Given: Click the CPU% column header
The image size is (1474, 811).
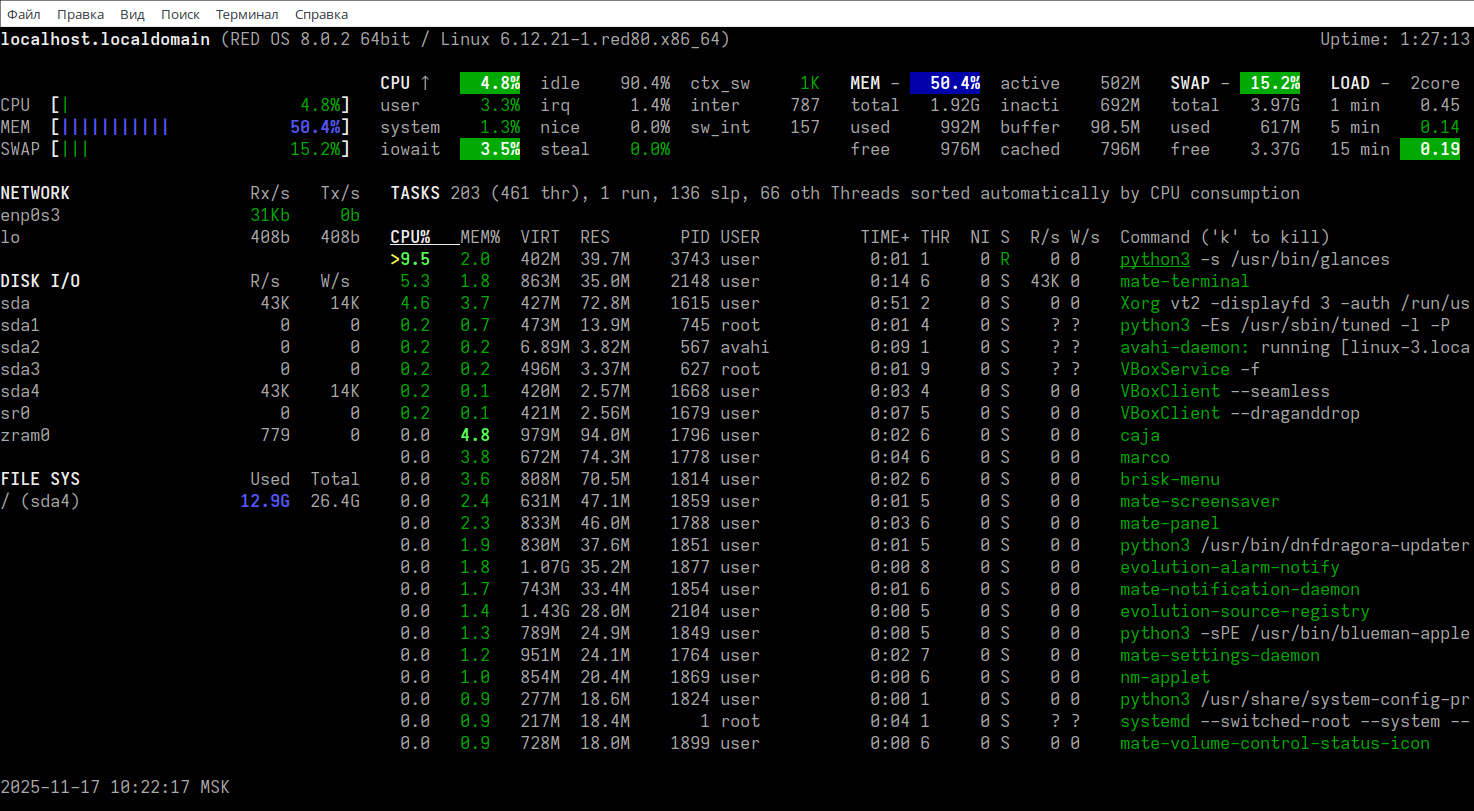Looking at the screenshot, I should click(410, 237).
